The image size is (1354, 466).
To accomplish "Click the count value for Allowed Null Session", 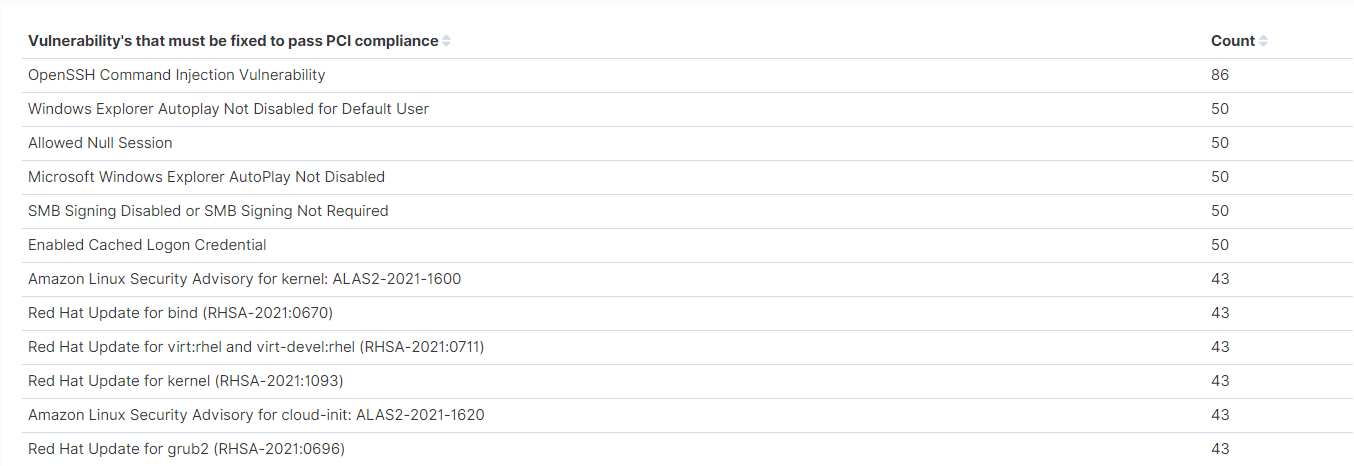I will (x=1219, y=143).
